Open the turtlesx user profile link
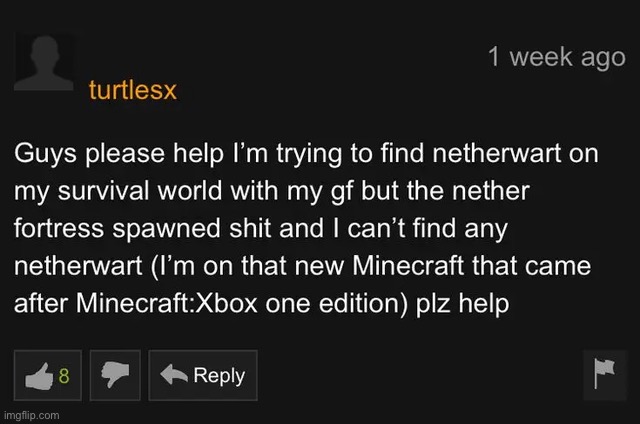The width and height of the screenshot is (640, 424). 133,90
